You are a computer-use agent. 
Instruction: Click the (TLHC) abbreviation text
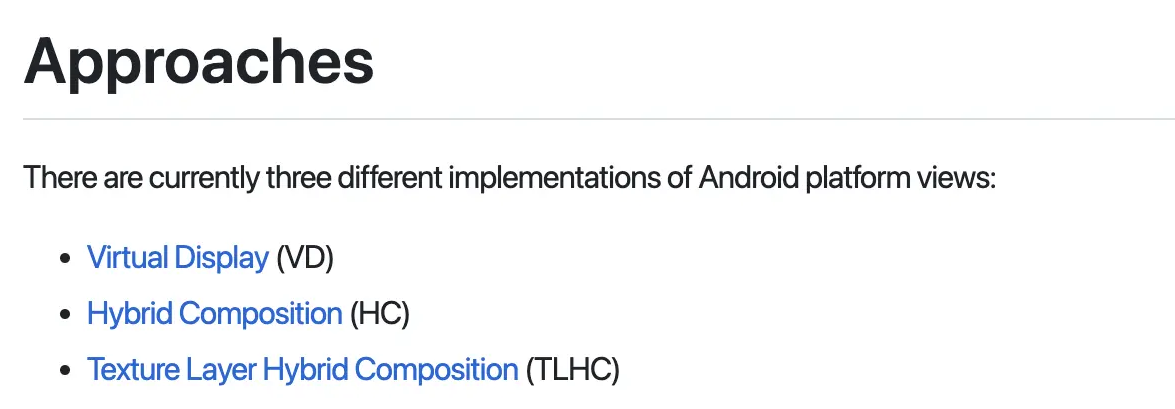(x=573, y=370)
